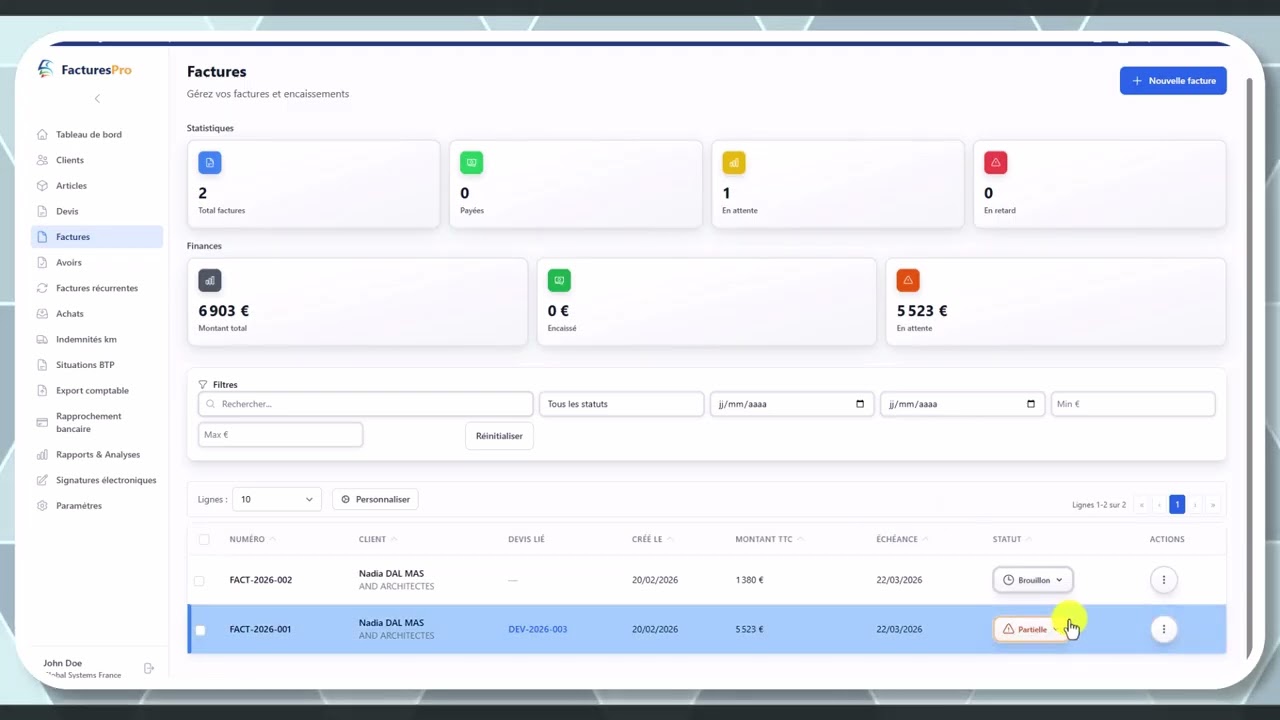This screenshot has width=1280, height=720.
Task: Sort by the MONTANT TTC column
Action: pos(769,539)
